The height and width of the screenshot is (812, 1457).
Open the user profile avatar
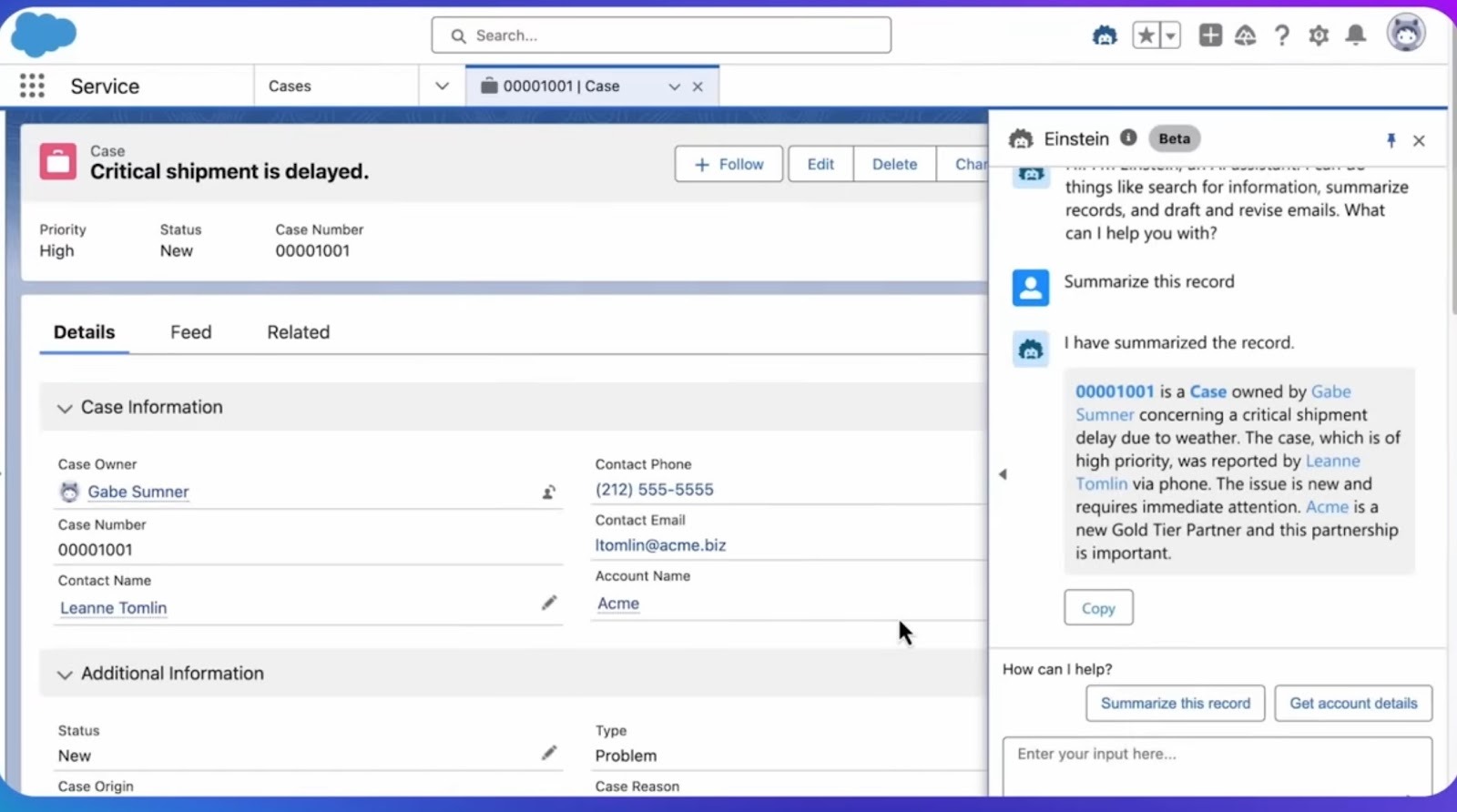(x=1406, y=33)
